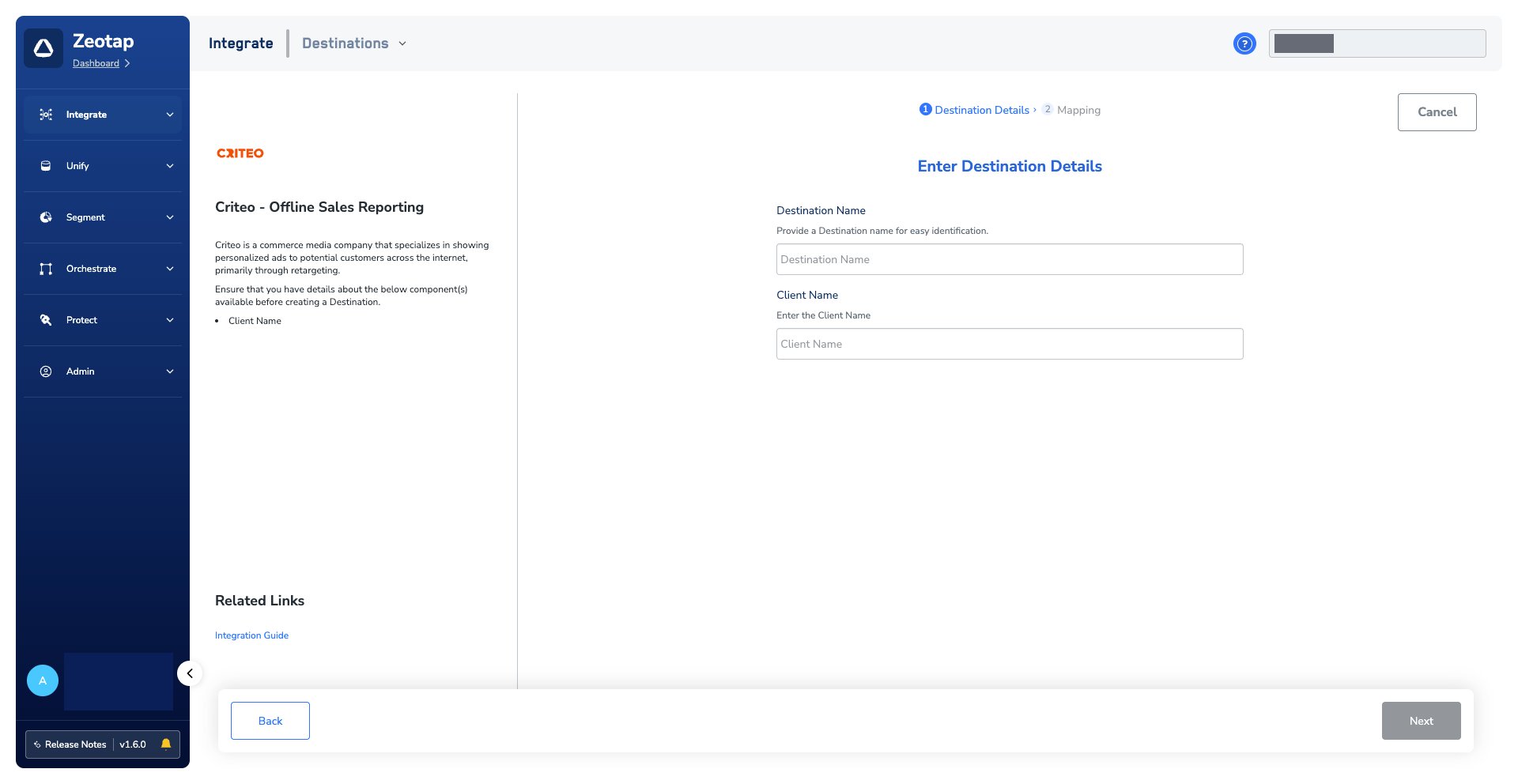Click the Back button
The height and width of the screenshot is (784, 1518).
coord(270,721)
